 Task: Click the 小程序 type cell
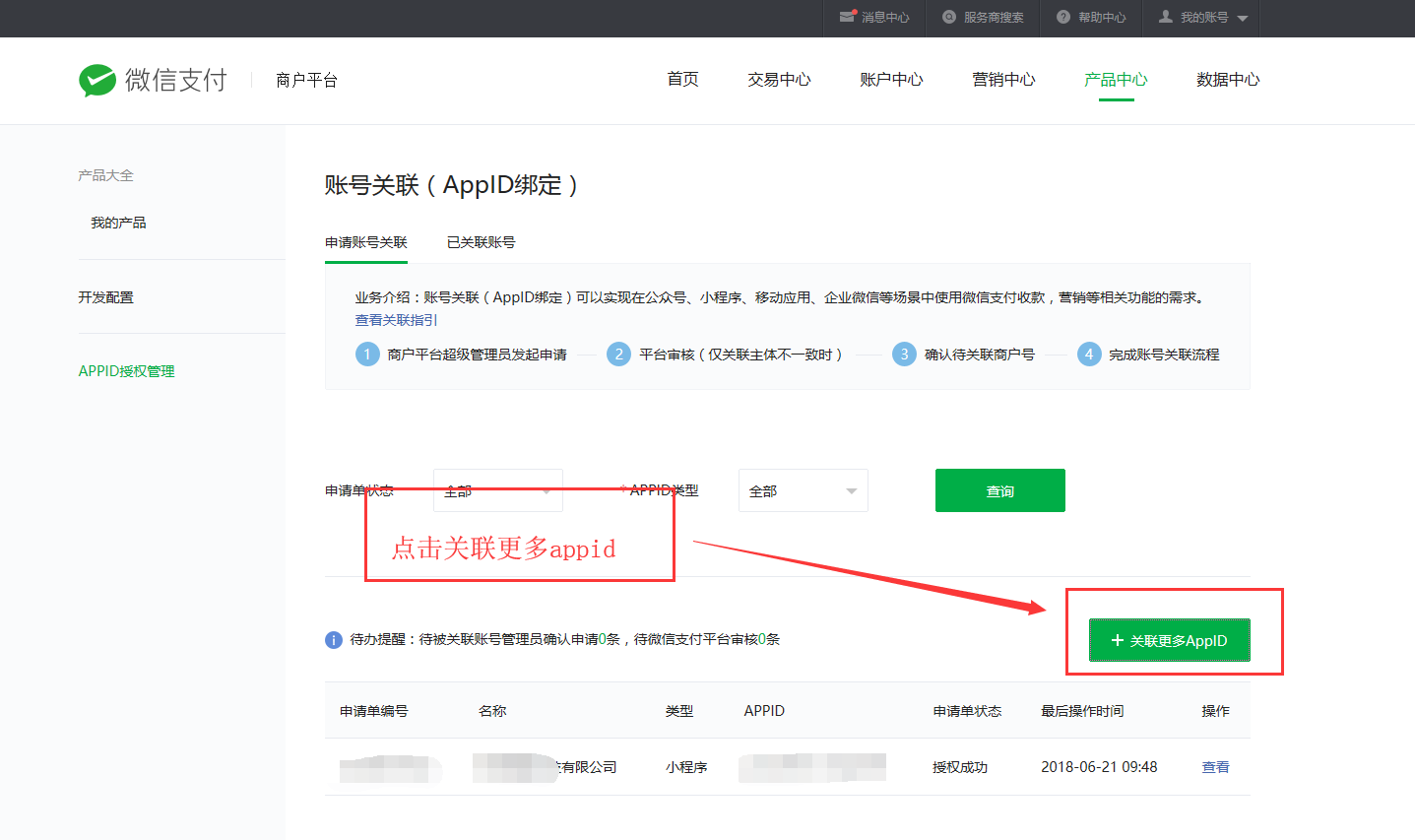click(686, 767)
